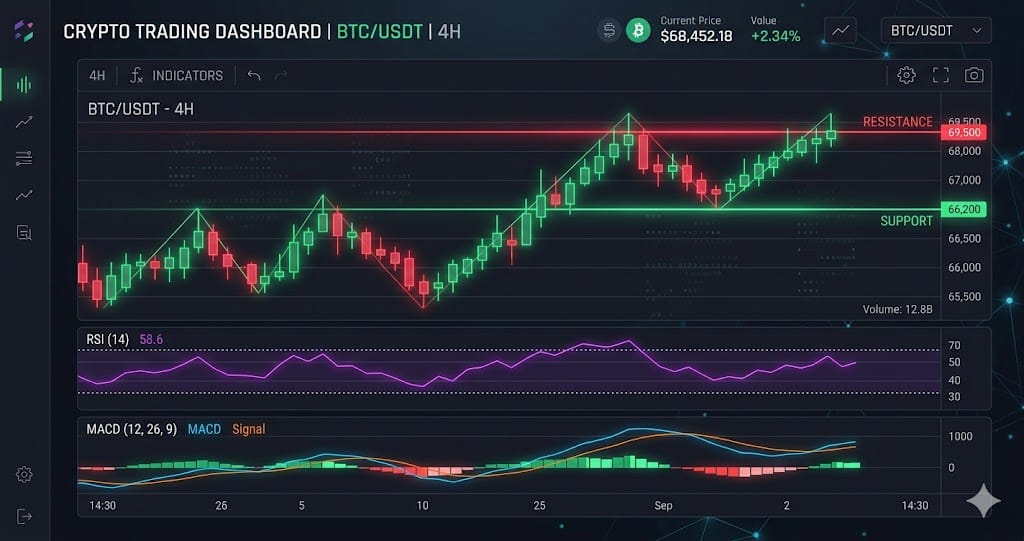Open sidebar settings gear

24,474
